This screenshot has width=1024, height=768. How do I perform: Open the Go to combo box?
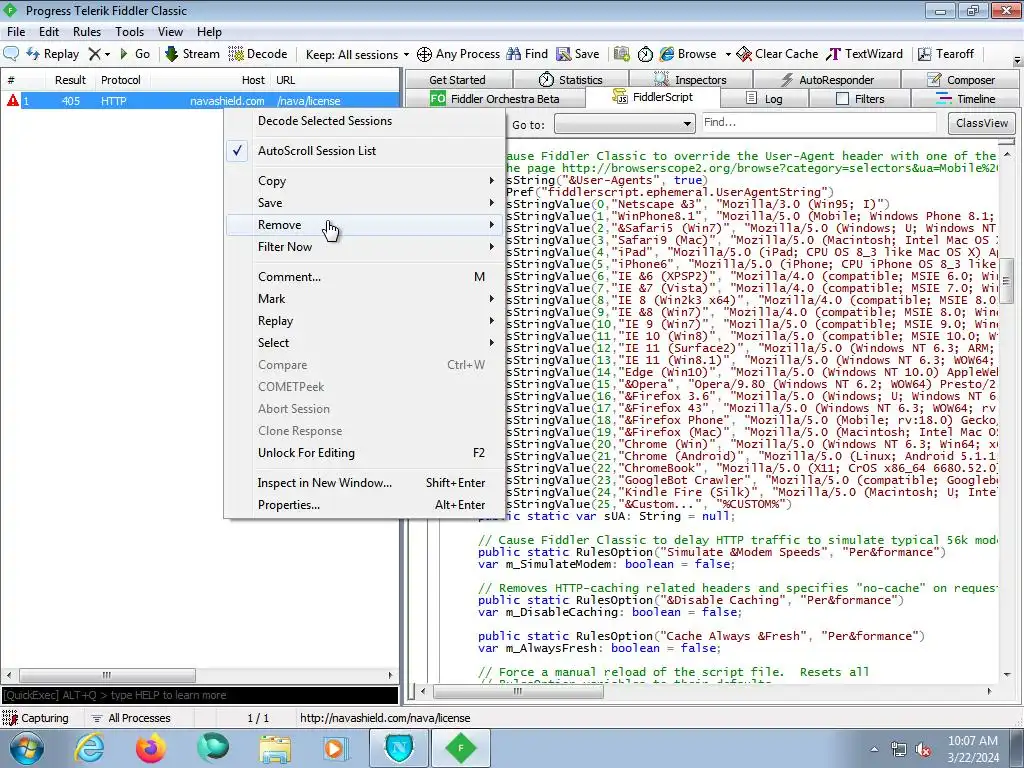(x=624, y=123)
